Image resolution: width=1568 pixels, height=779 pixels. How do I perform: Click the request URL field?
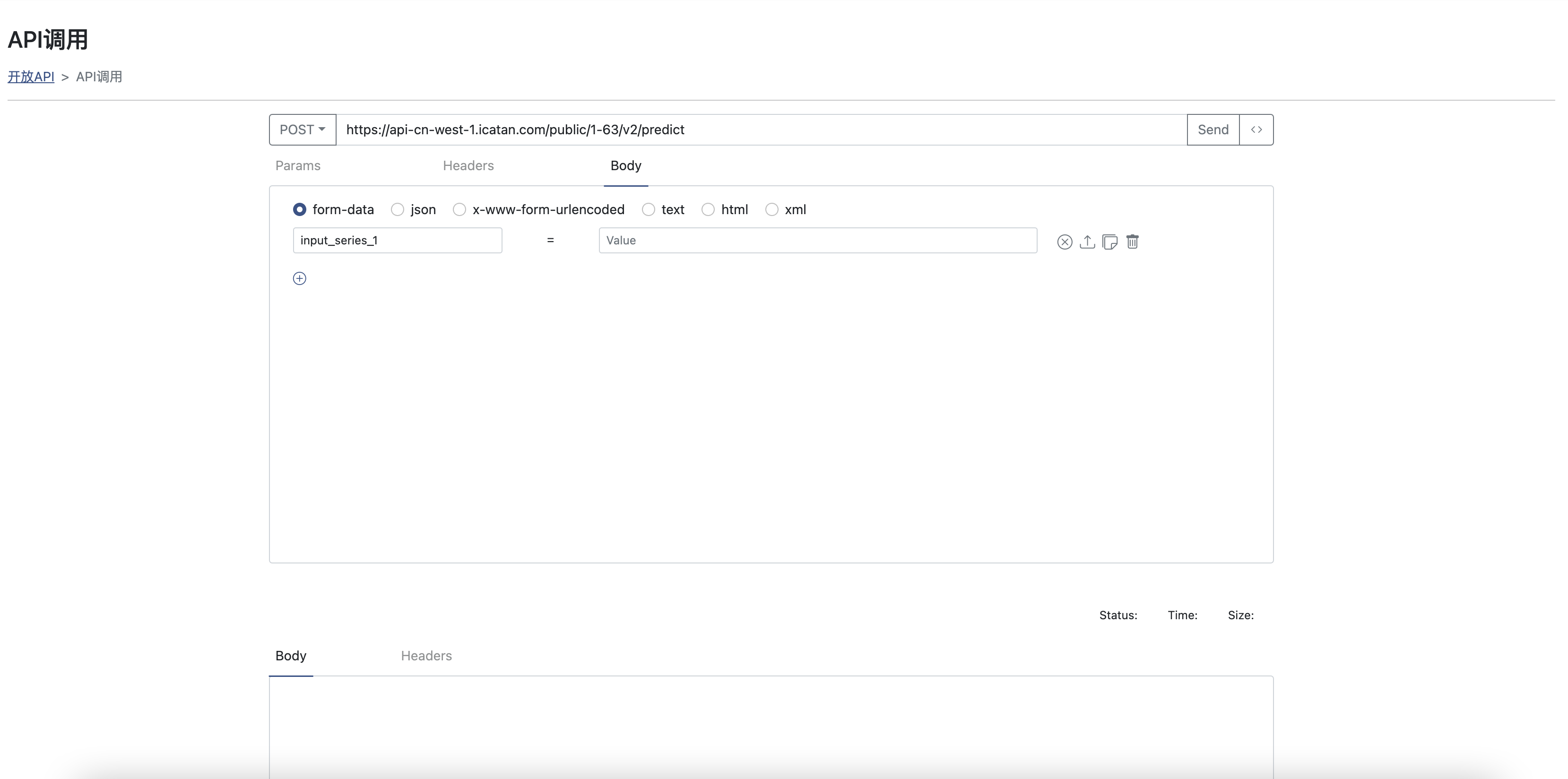click(761, 130)
